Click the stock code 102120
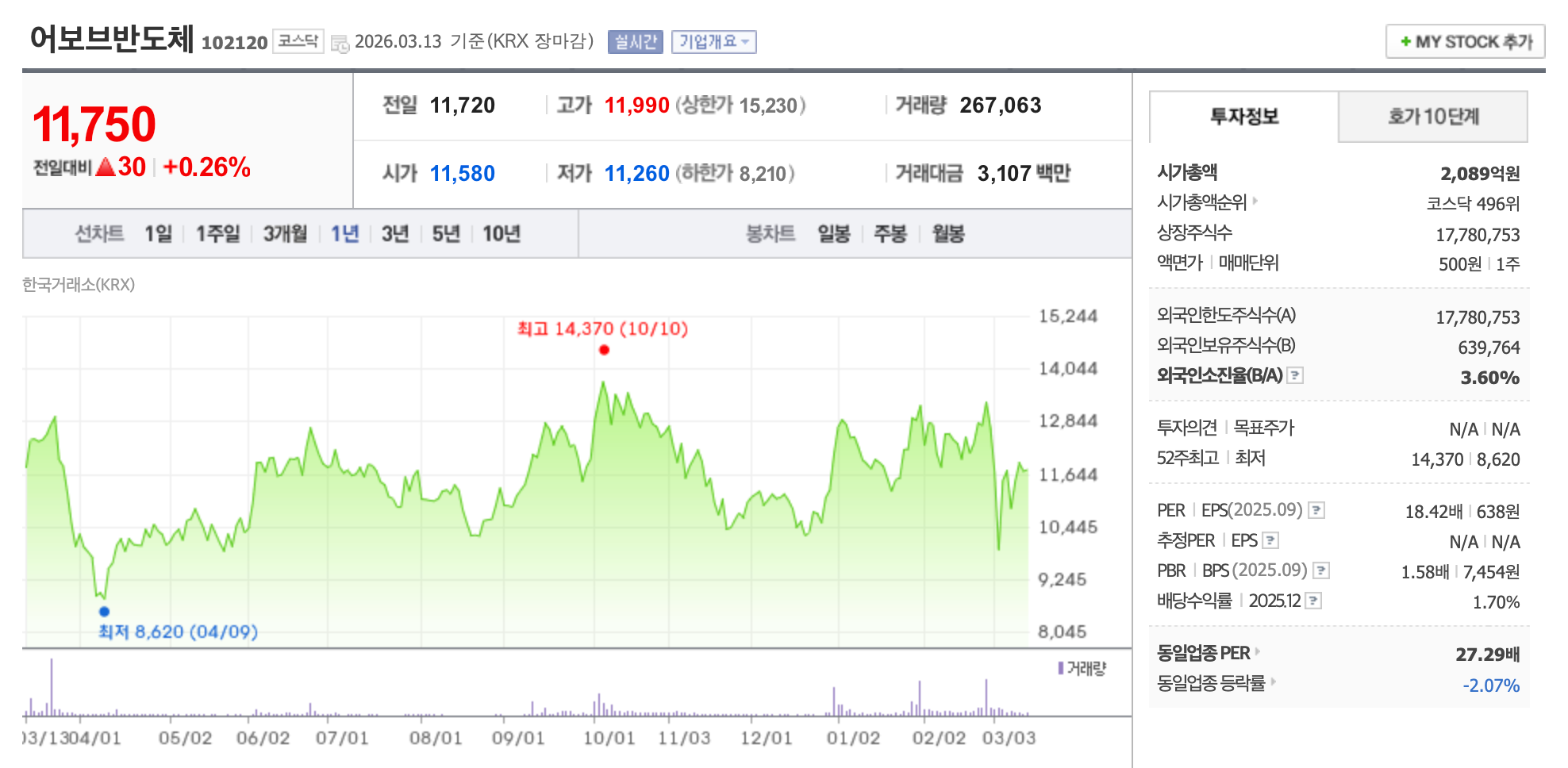This screenshot has height=768, width=1568. [x=234, y=43]
